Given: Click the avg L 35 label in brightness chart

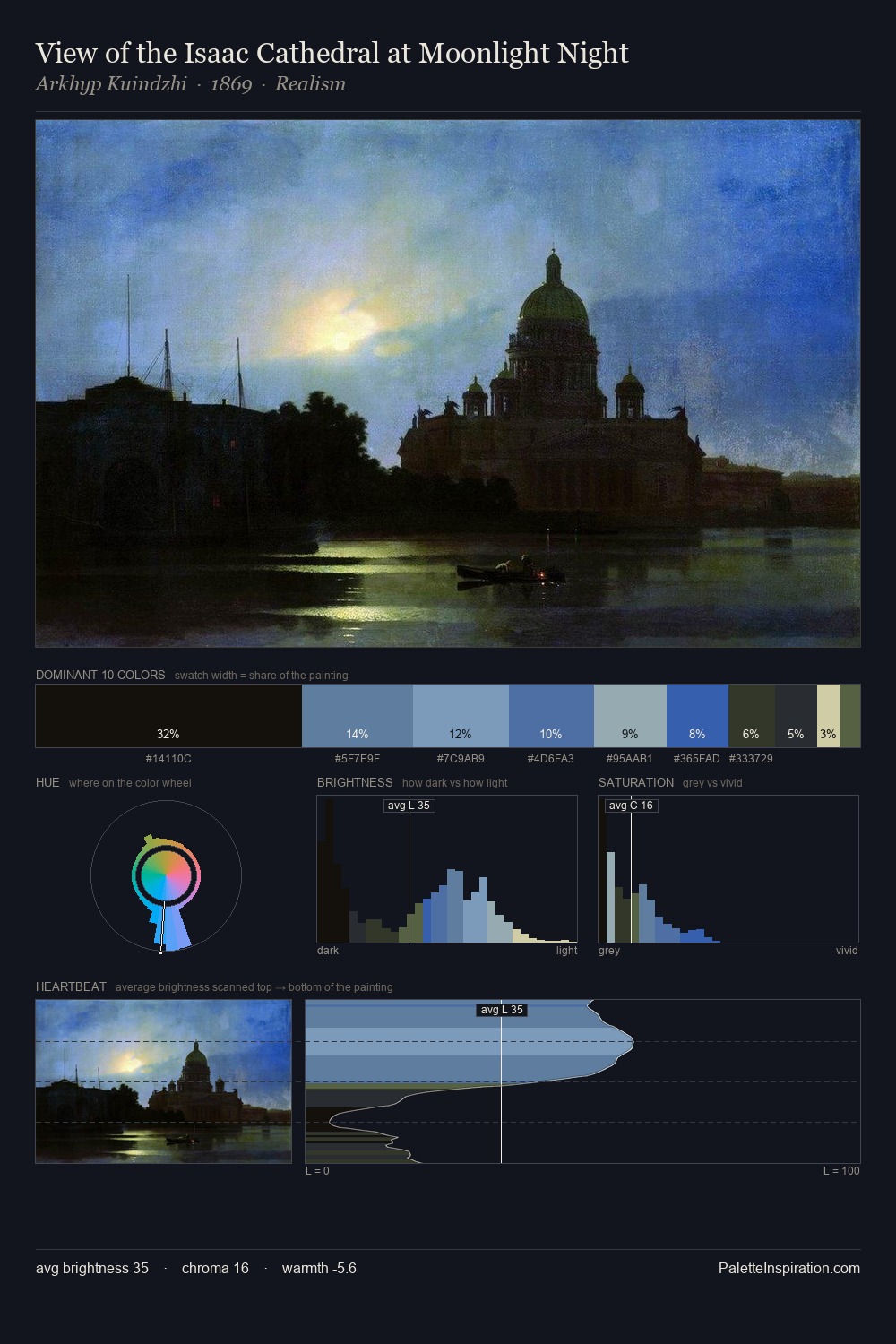Looking at the screenshot, I should (x=409, y=806).
